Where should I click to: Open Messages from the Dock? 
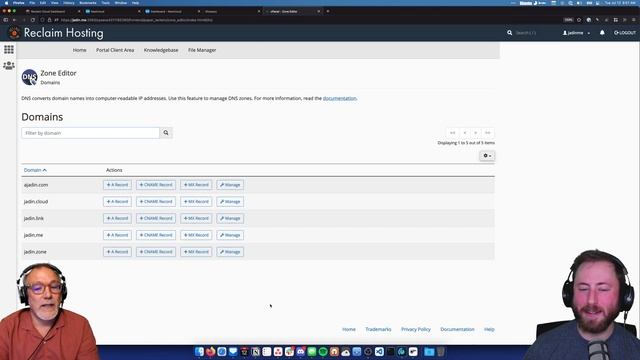click(x=312, y=351)
